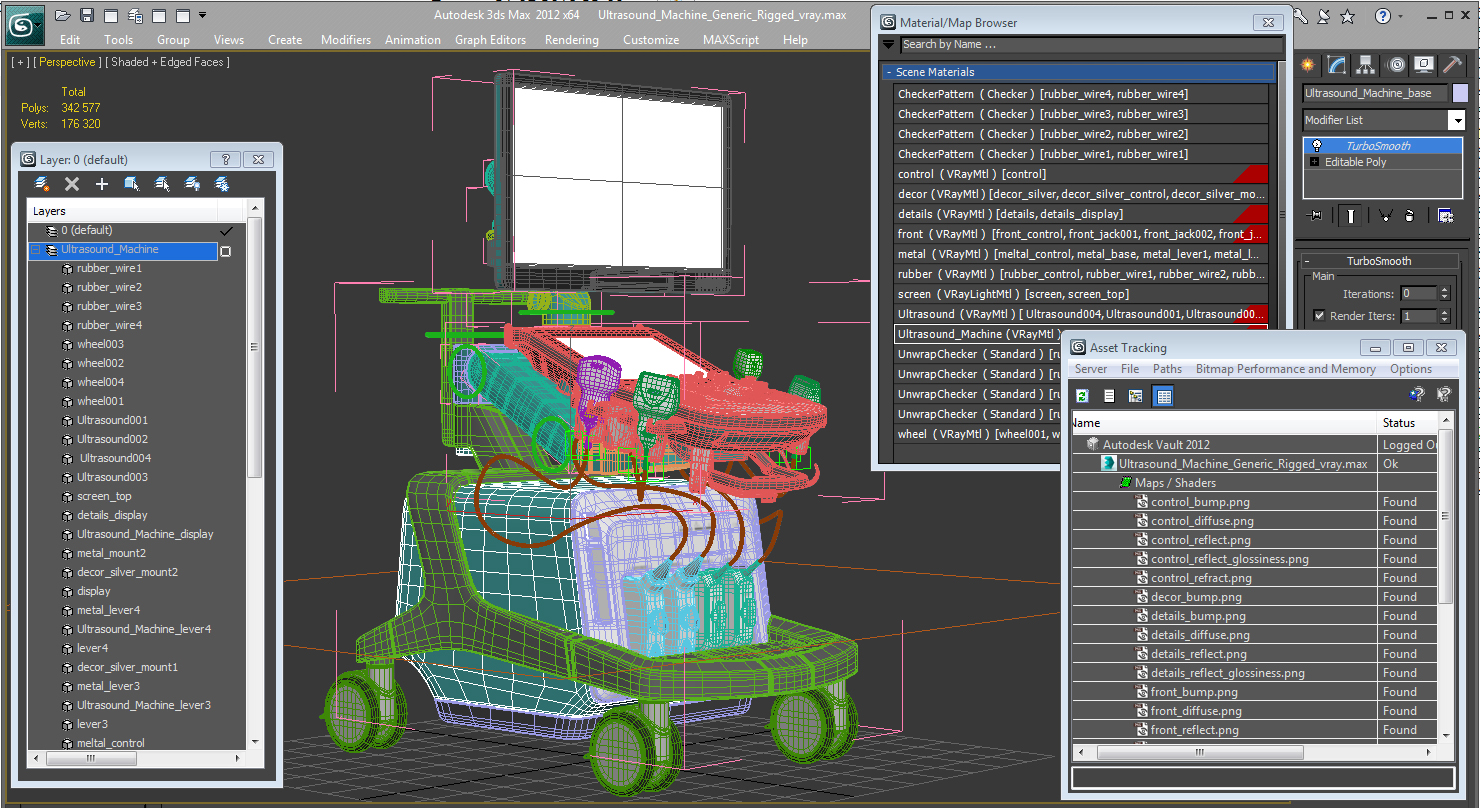
Task: Select the wheel003 layer item
Action: pyautogui.click(x=100, y=344)
